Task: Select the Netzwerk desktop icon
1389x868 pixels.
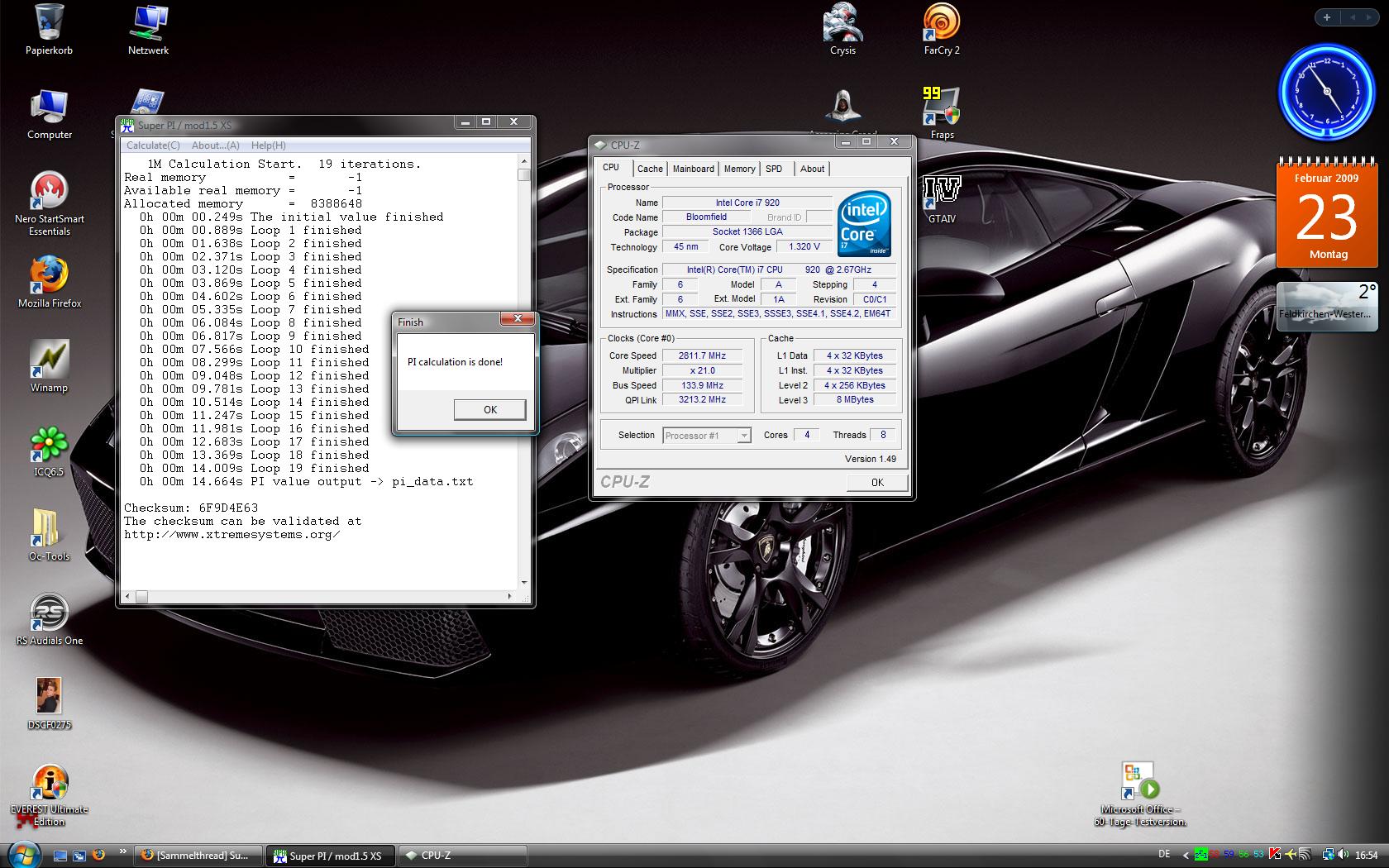Action: (x=148, y=30)
